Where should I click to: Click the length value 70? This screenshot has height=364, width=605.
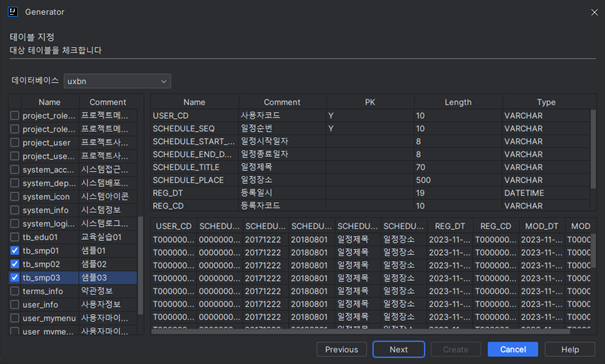click(421, 167)
